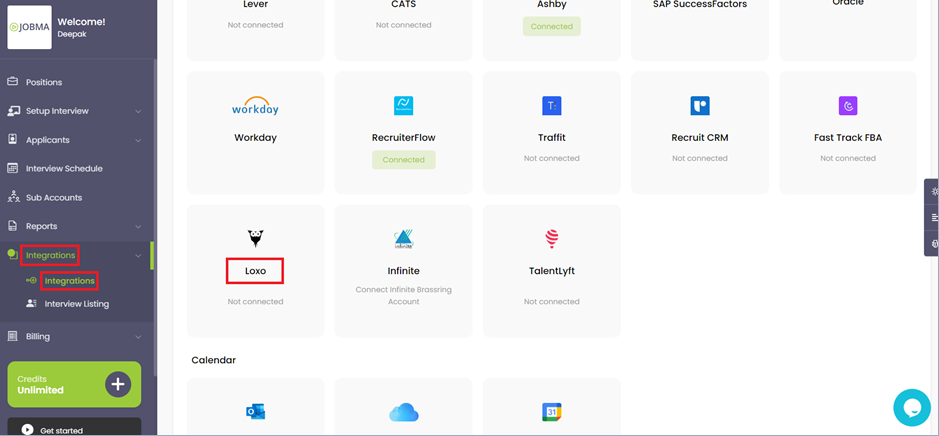
Task: Expand the Billing submenu chevron
Action: 138,337
